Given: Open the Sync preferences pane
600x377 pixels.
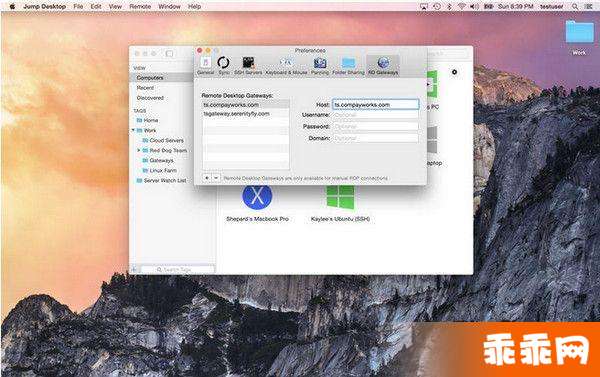Looking at the screenshot, I should (x=223, y=65).
